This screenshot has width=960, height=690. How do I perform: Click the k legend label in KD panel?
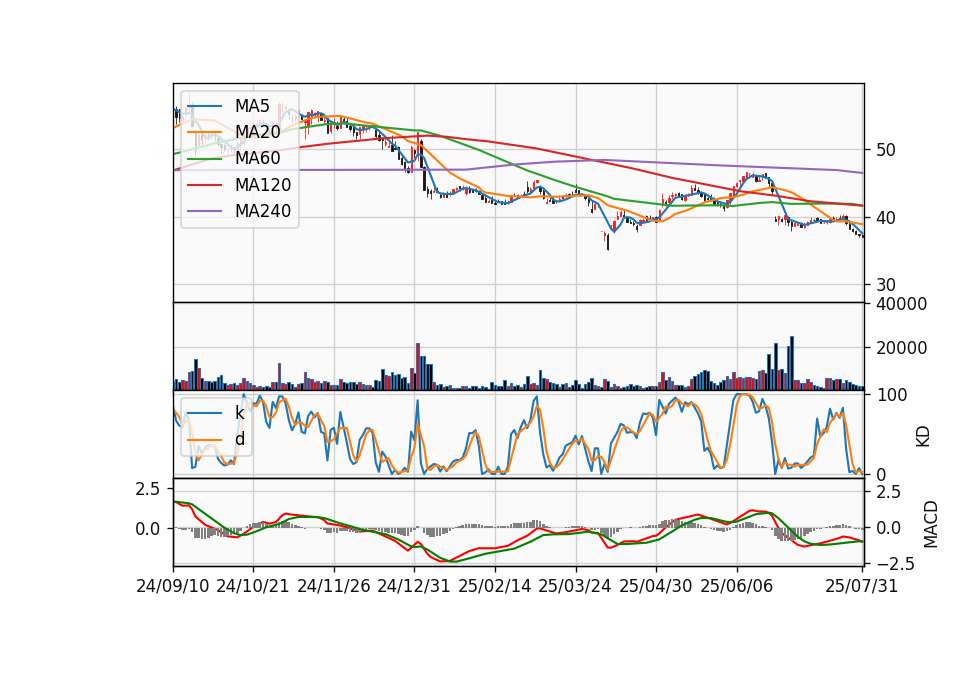239,413
